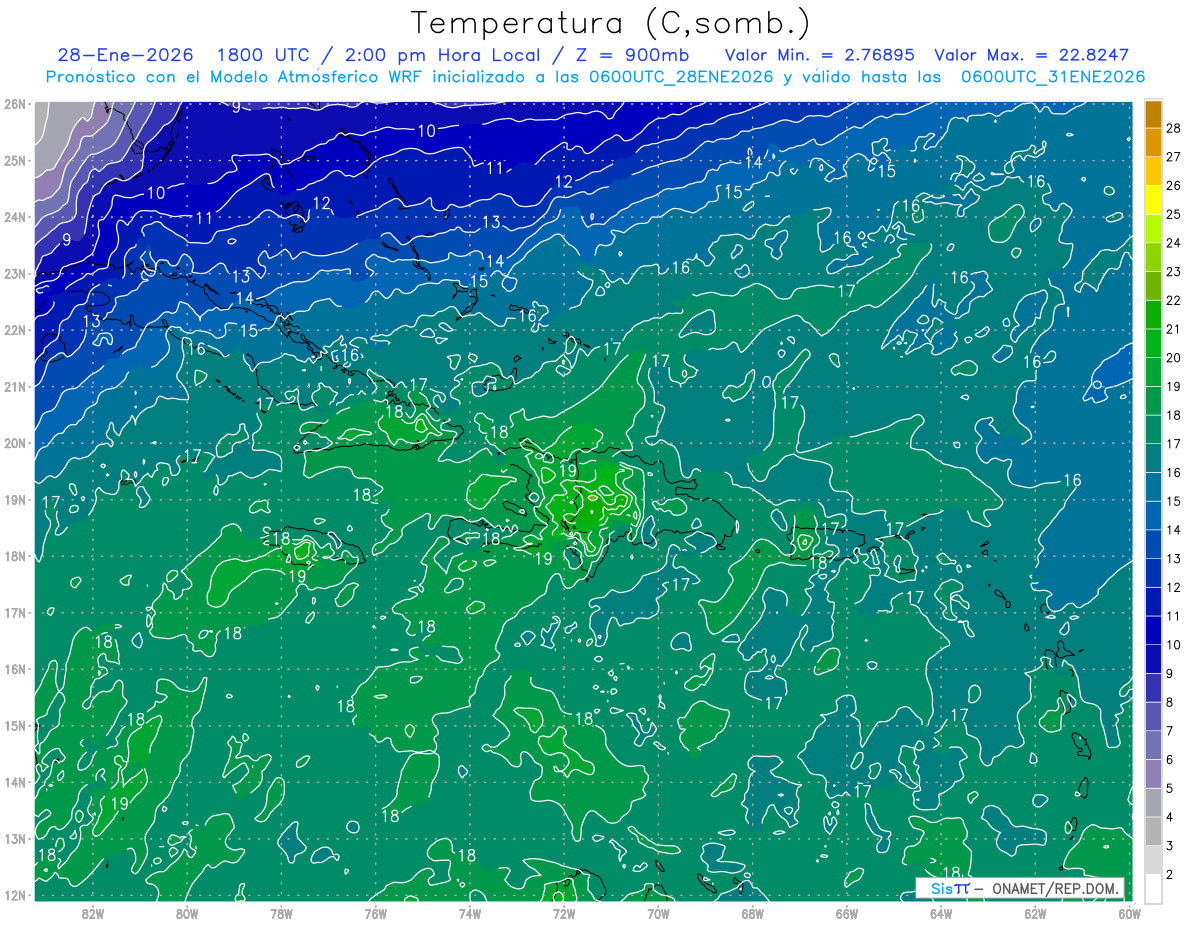Image resolution: width=1200 pixels, height=927 pixels.
Task: Click the 12N latitude axis label
Action: click(x=15, y=895)
